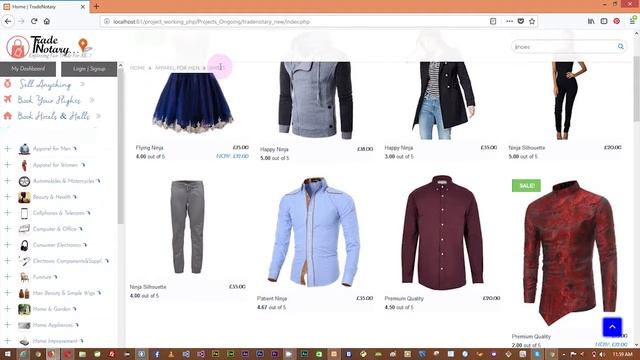Image resolution: width=640 pixels, height=360 pixels.
Task: Expand Computer & Office with plus sign
Action: click(7, 229)
